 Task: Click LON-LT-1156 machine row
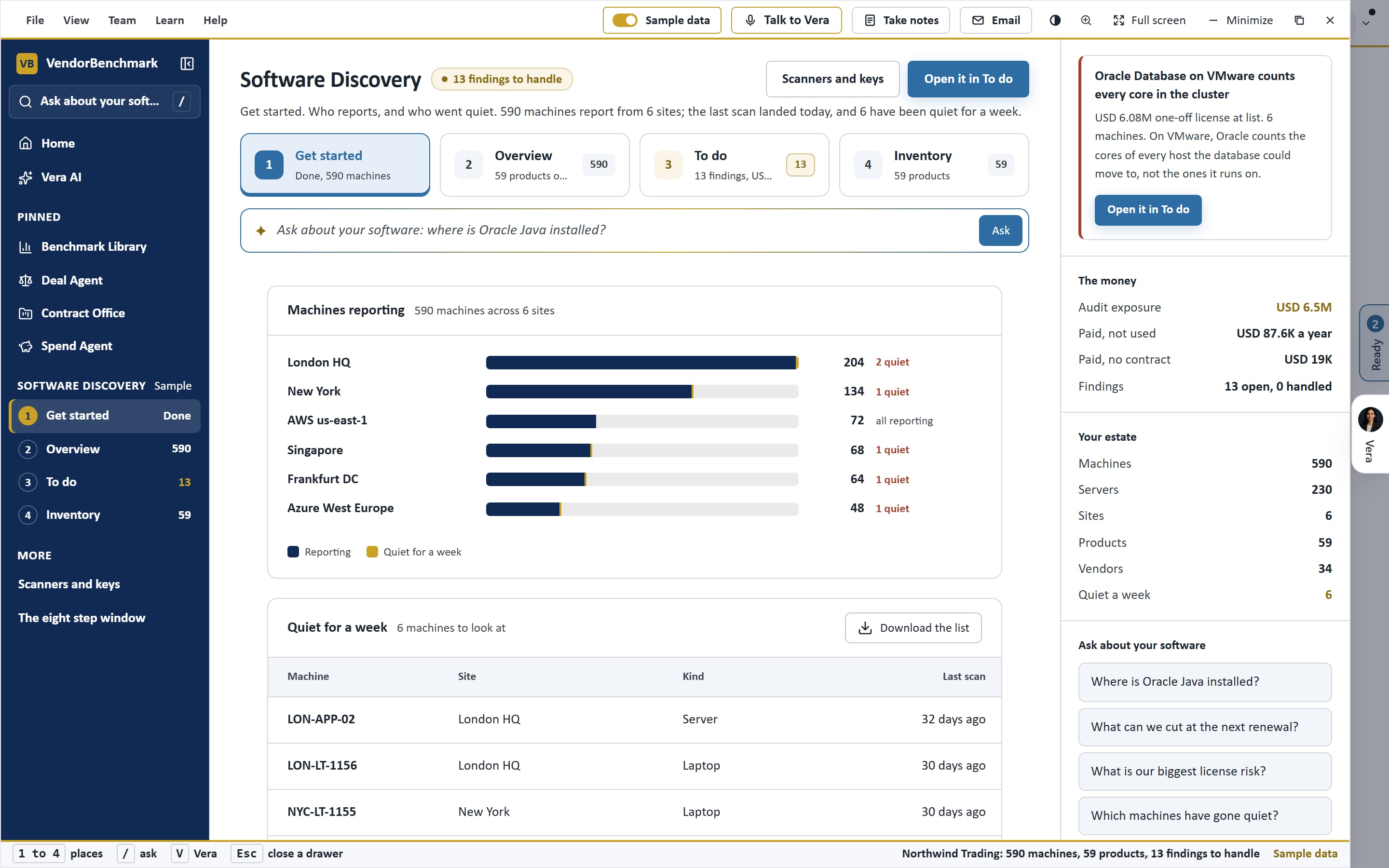[x=634, y=766]
